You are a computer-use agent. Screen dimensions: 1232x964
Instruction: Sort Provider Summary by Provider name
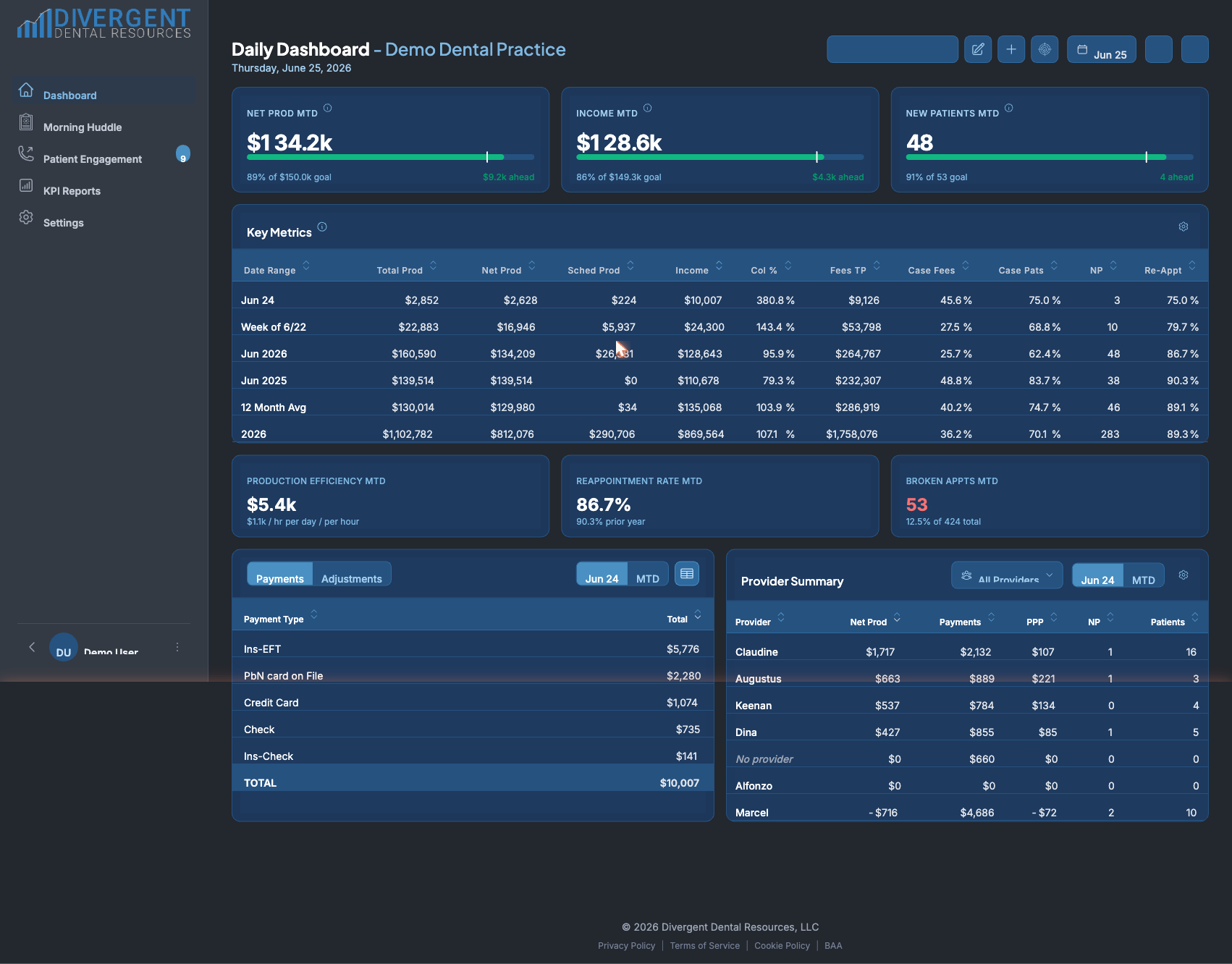click(x=760, y=620)
